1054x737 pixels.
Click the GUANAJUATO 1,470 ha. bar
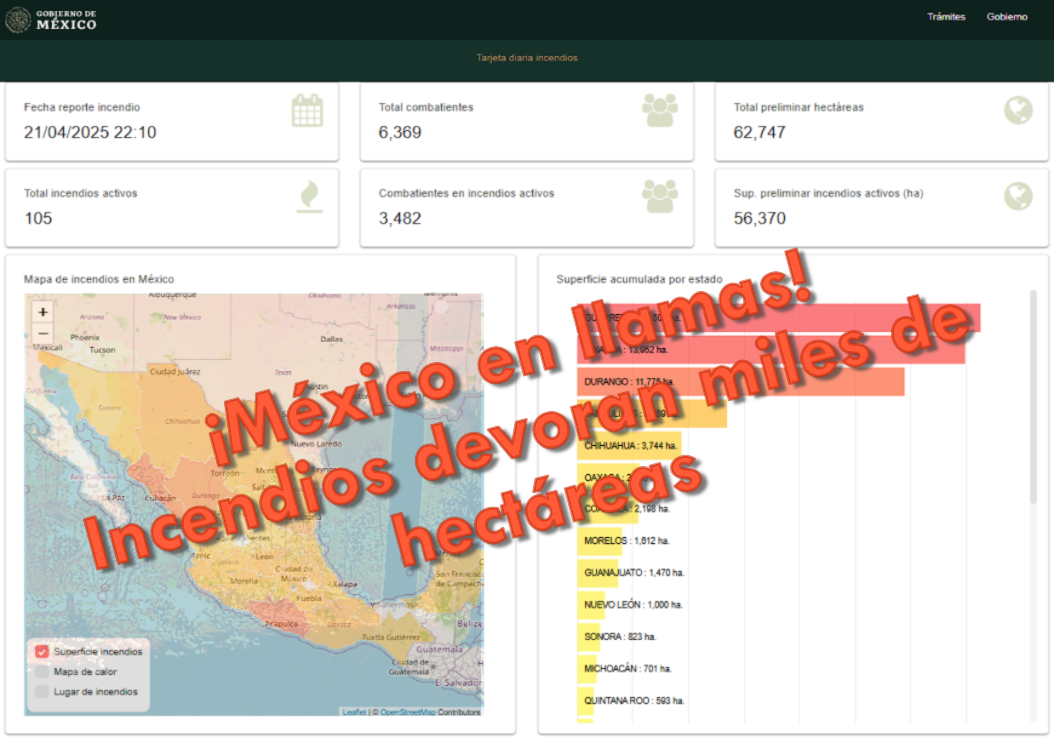598,573
